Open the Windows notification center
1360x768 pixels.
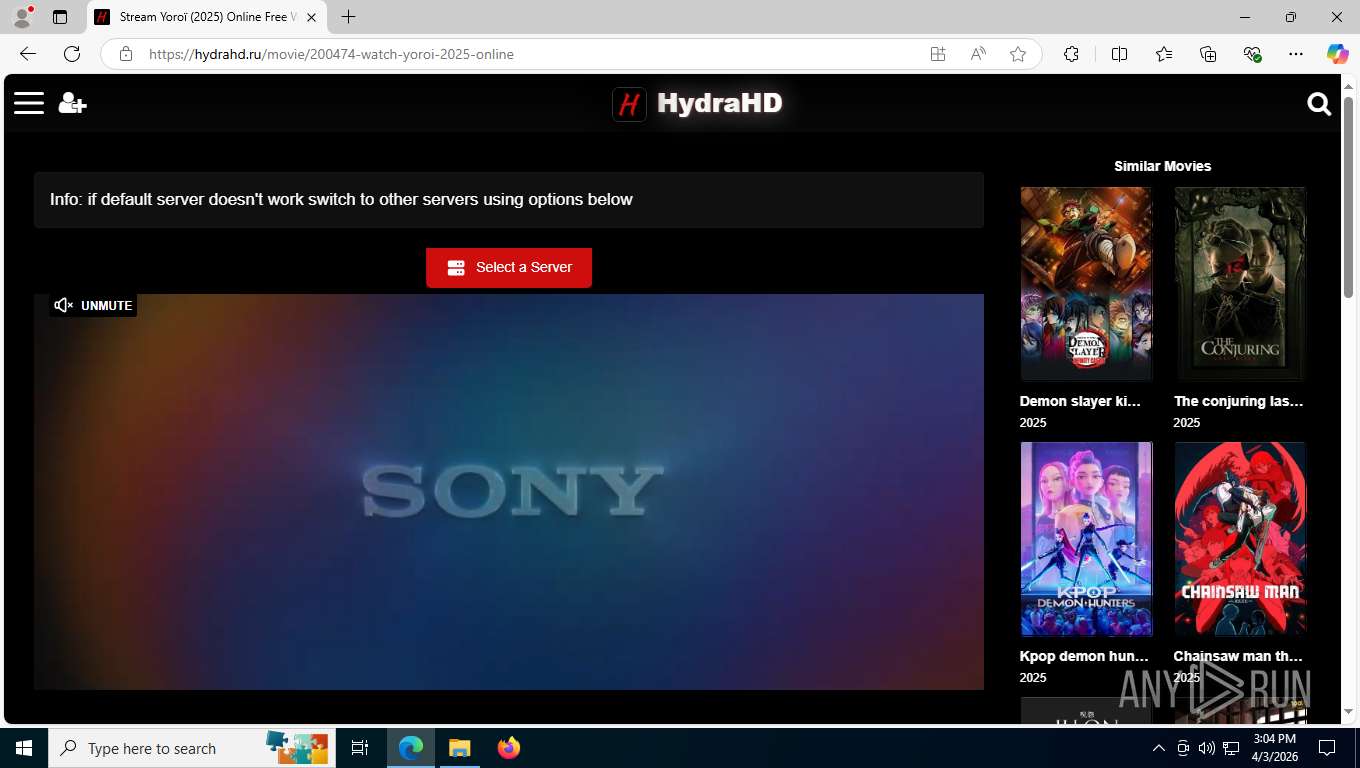[x=1327, y=748]
